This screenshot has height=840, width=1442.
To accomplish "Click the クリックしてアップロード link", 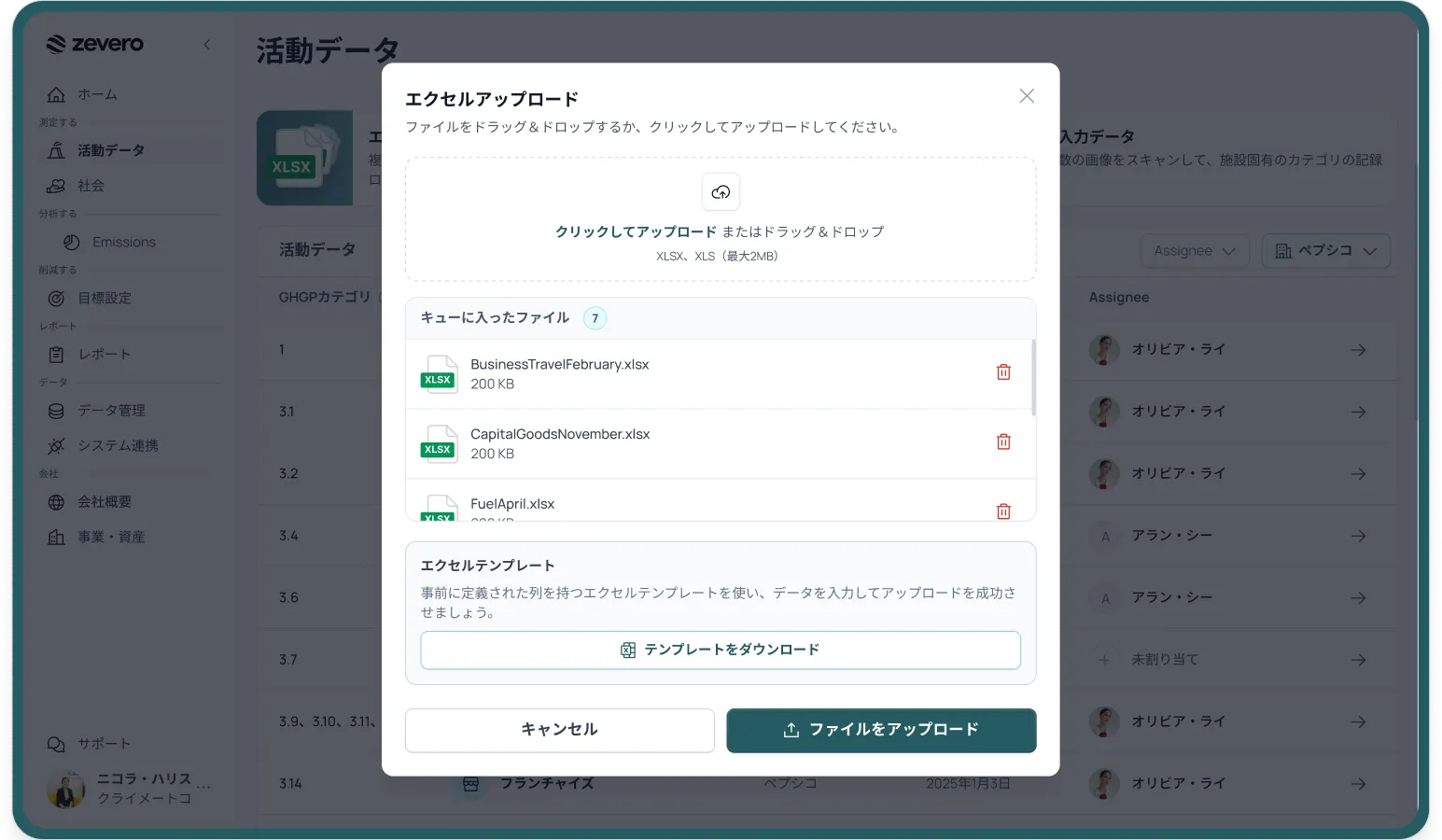I will click(x=636, y=231).
